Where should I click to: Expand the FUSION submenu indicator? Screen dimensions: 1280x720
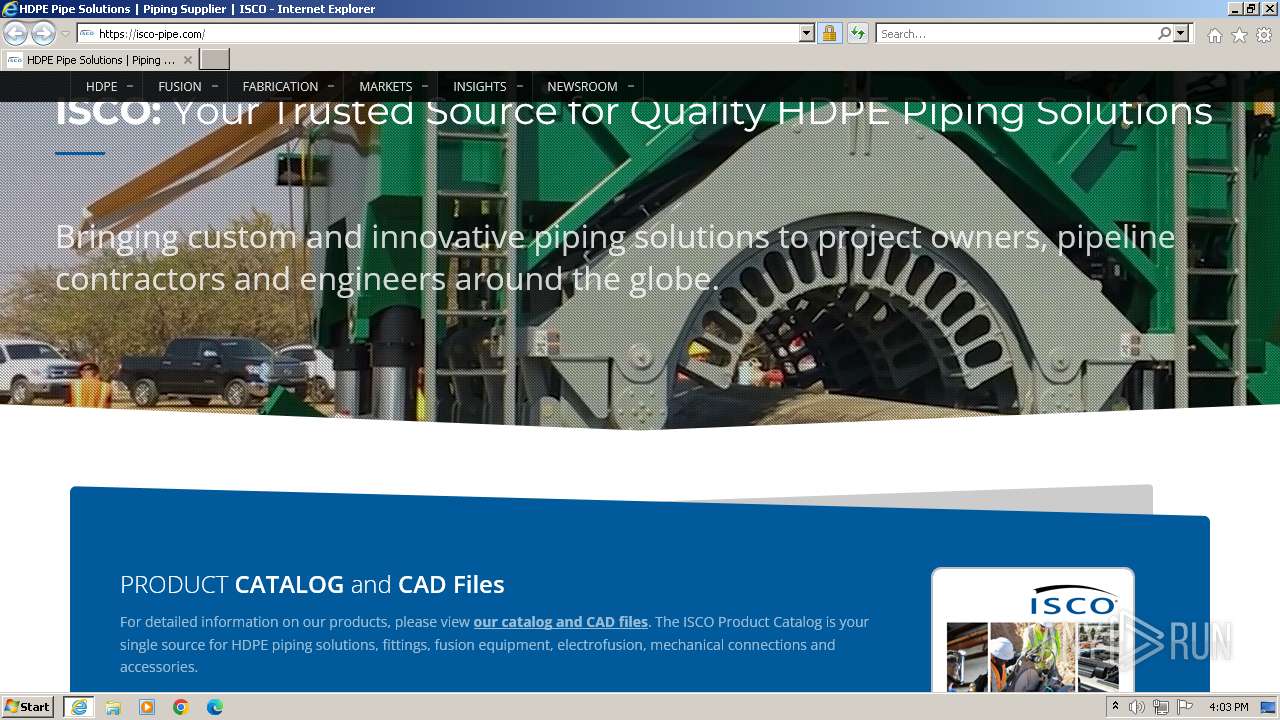(x=214, y=87)
